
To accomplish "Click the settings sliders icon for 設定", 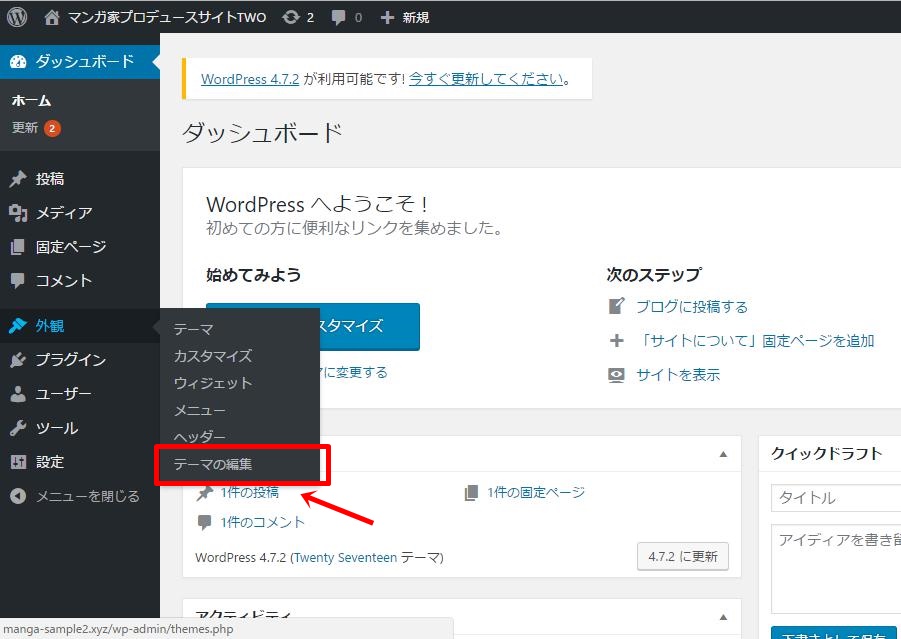I will pyautogui.click(x=18, y=461).
